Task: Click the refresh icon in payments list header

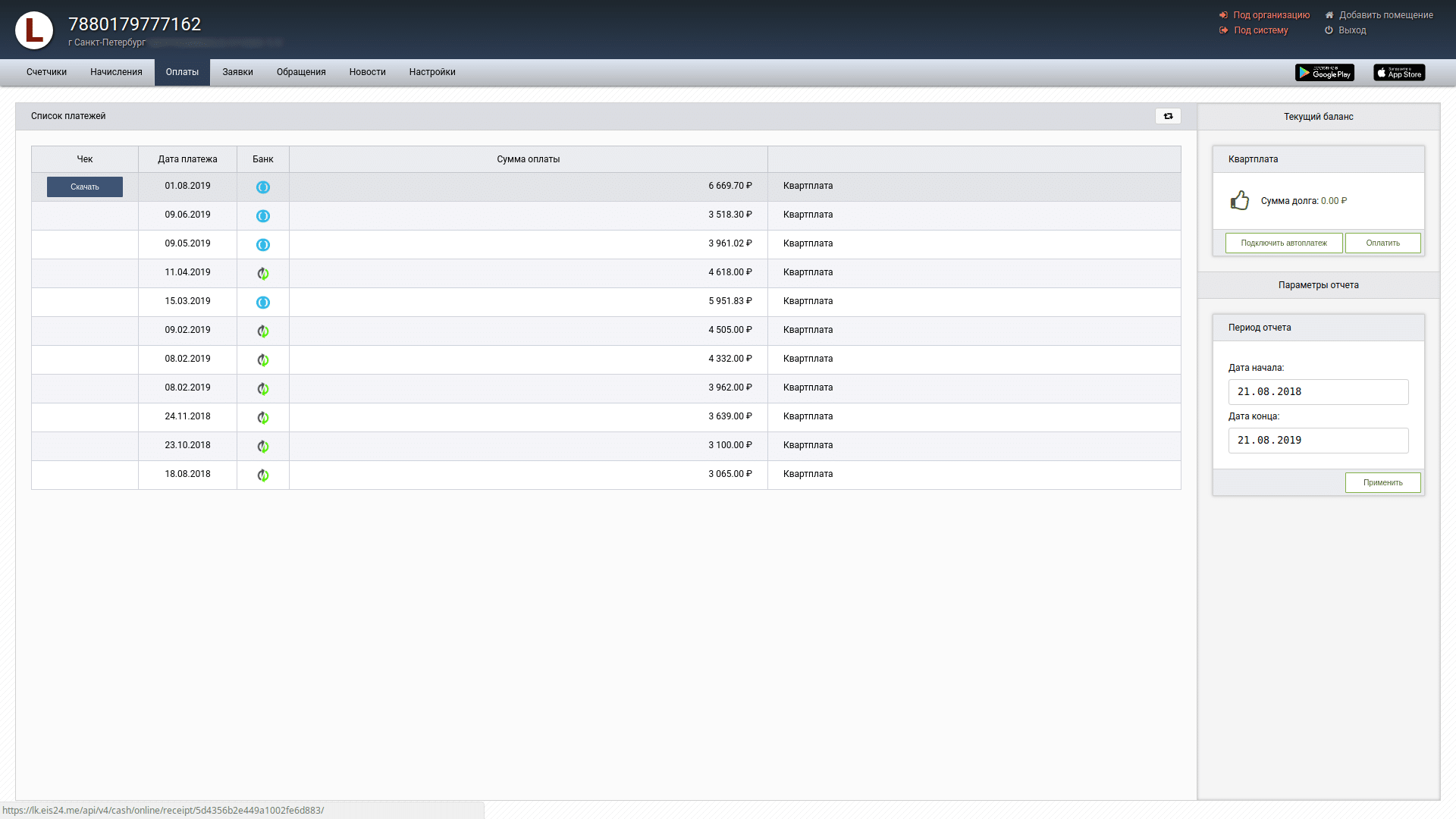Action: 1168,116
